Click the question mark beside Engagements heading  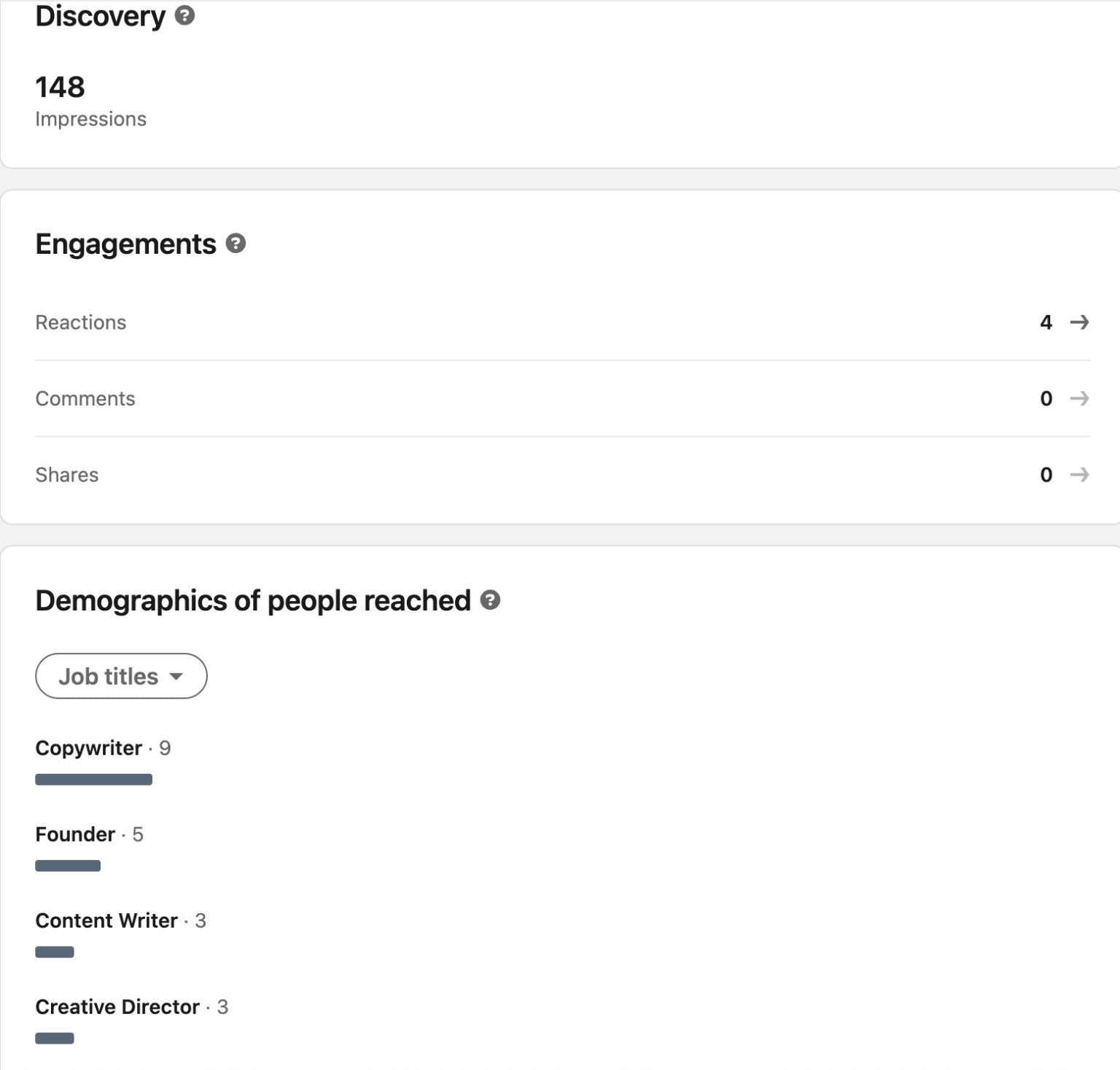tap(236, 244)
